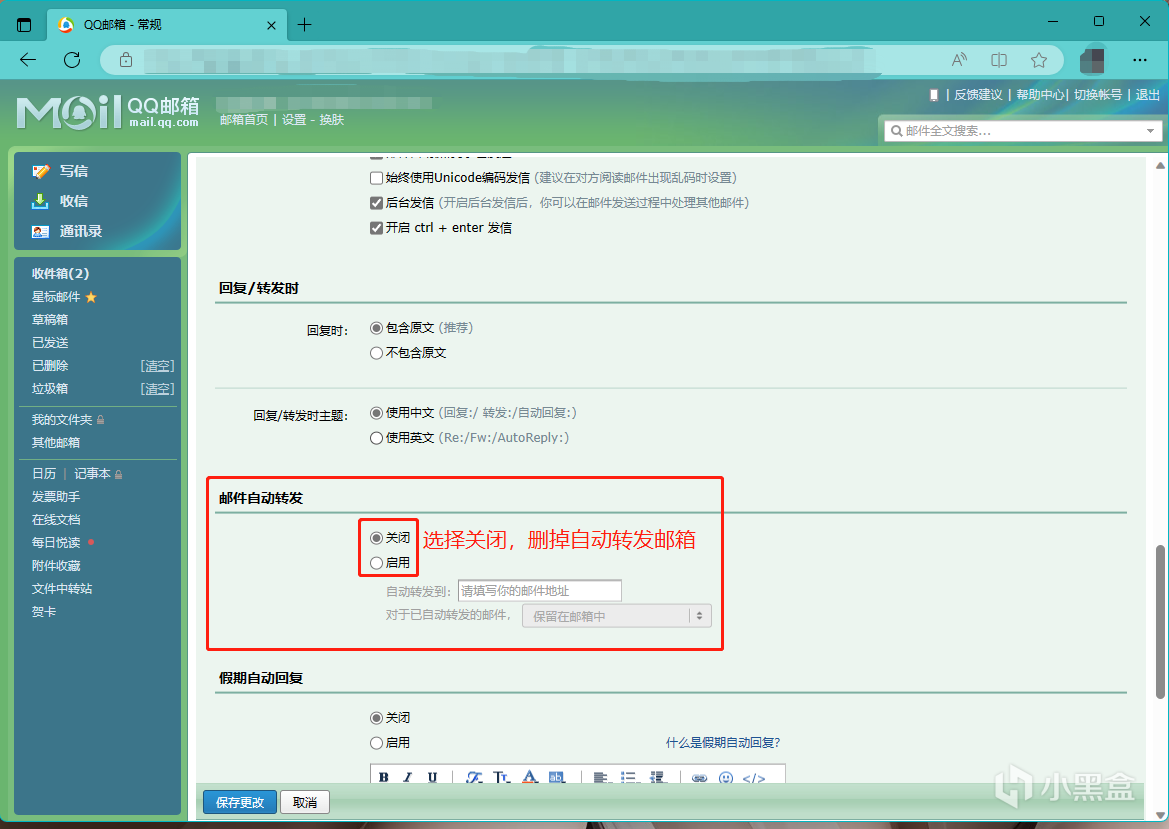
Task: Click 清空 beside 已删除
Action: (157, 366)
